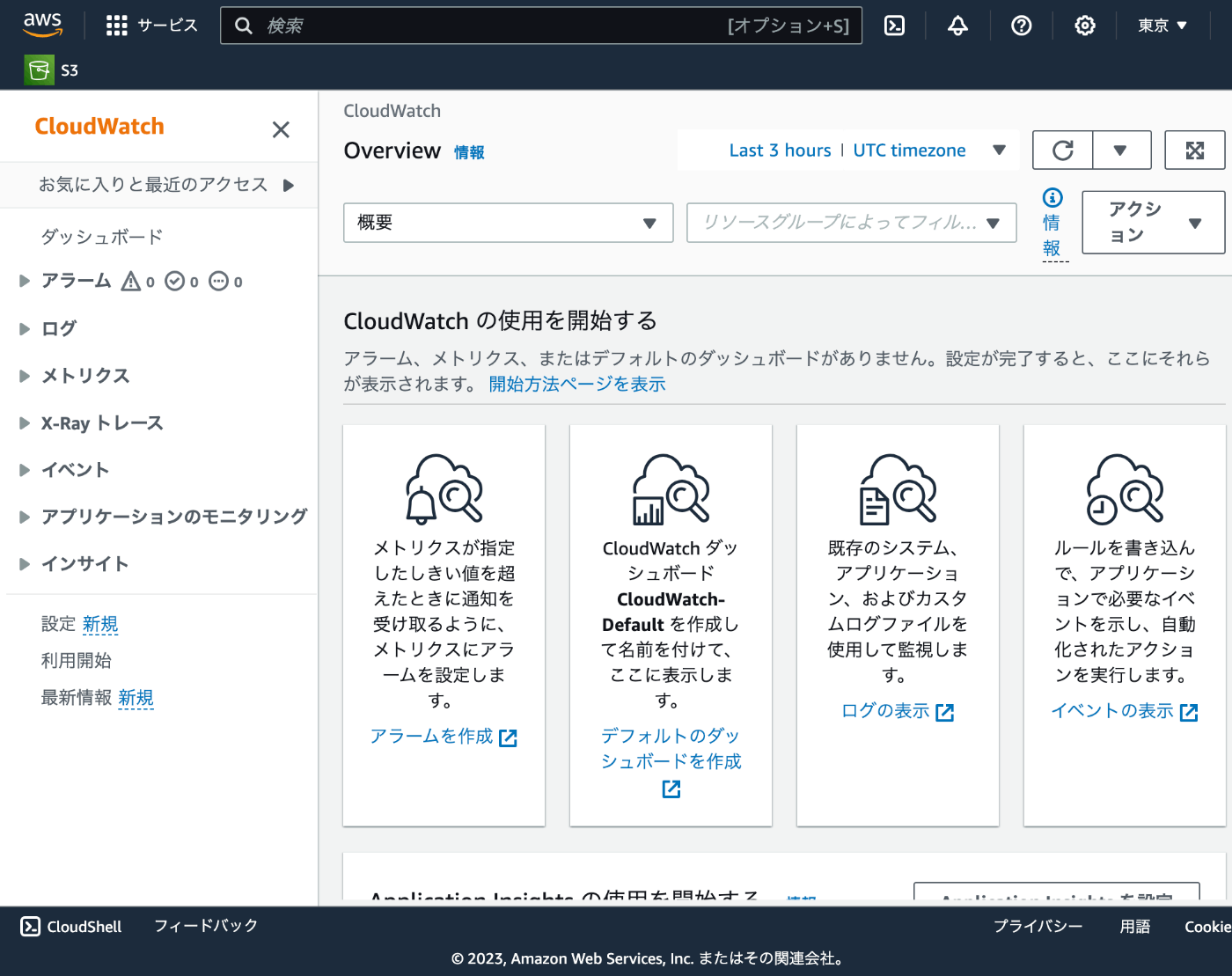
Task: Click the OK checkmark alarm count icon
Action: click(175, 281)
